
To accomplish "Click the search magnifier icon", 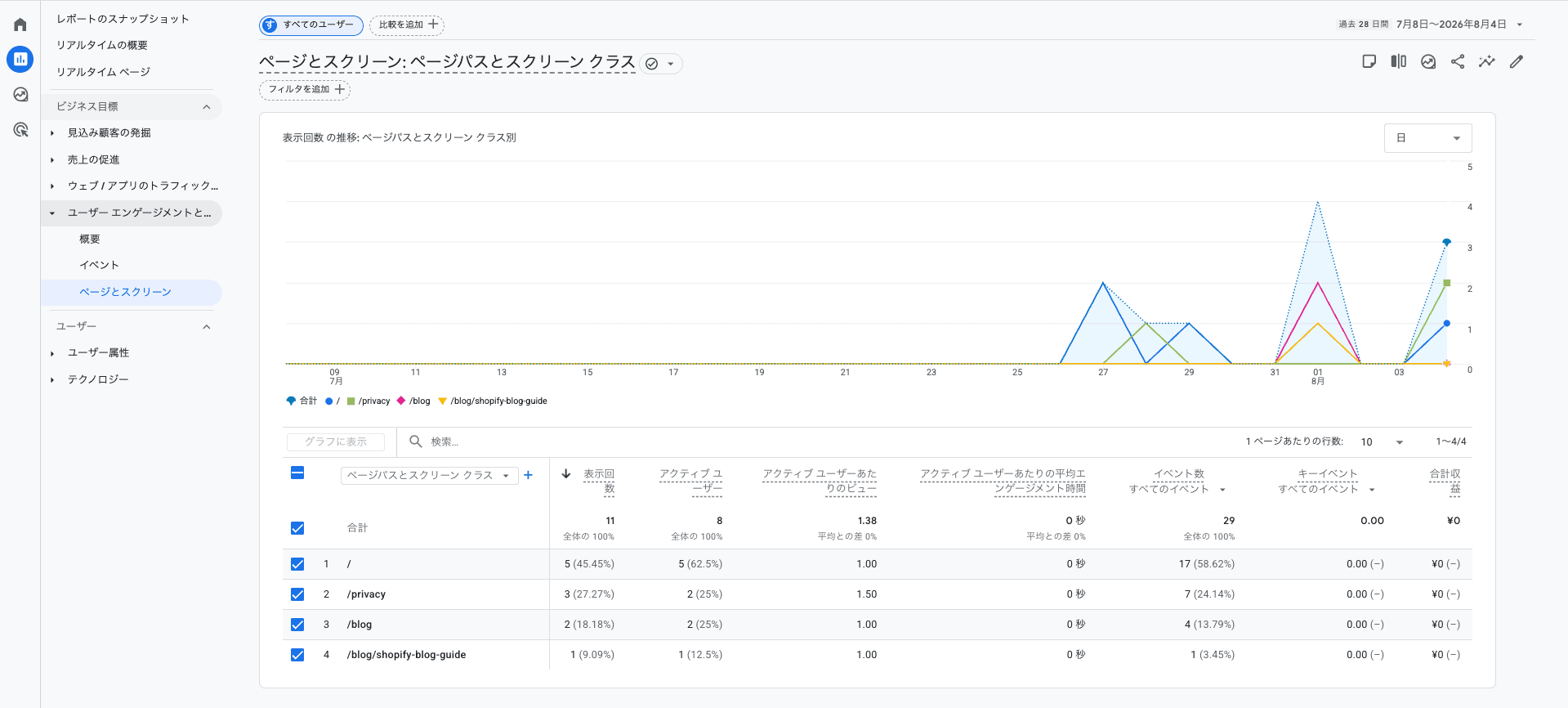I will click(416, 441).
